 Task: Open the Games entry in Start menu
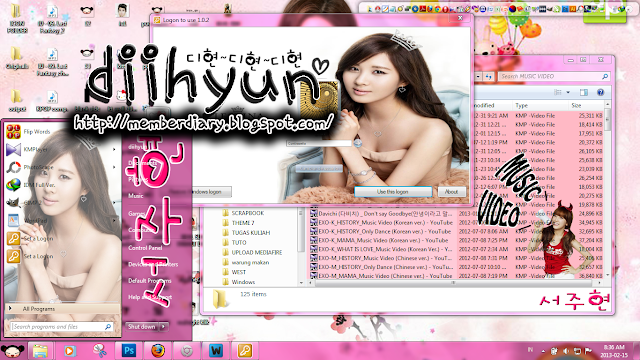(x=137, y=213)
